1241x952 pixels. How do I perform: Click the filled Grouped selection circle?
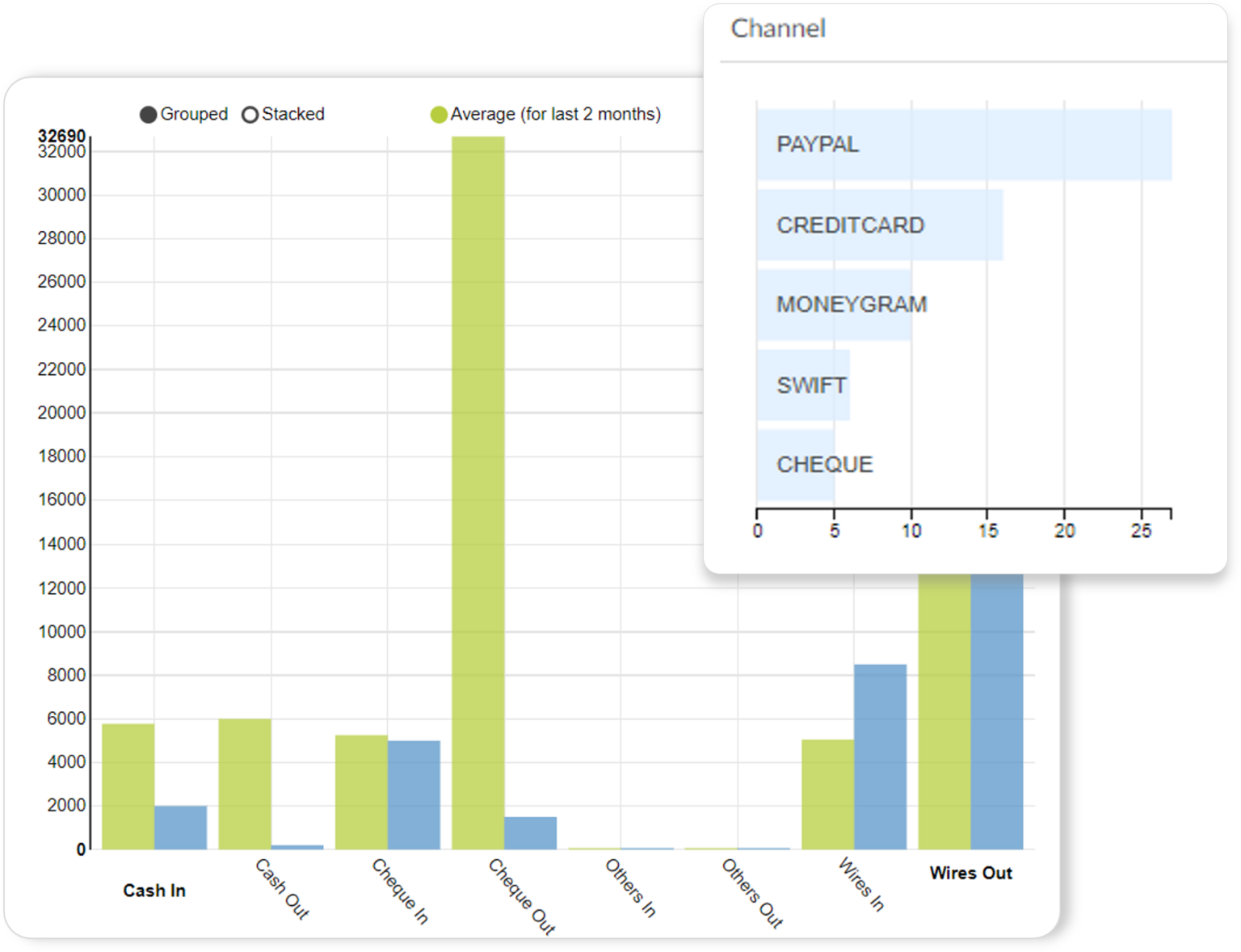click(149, 114)
